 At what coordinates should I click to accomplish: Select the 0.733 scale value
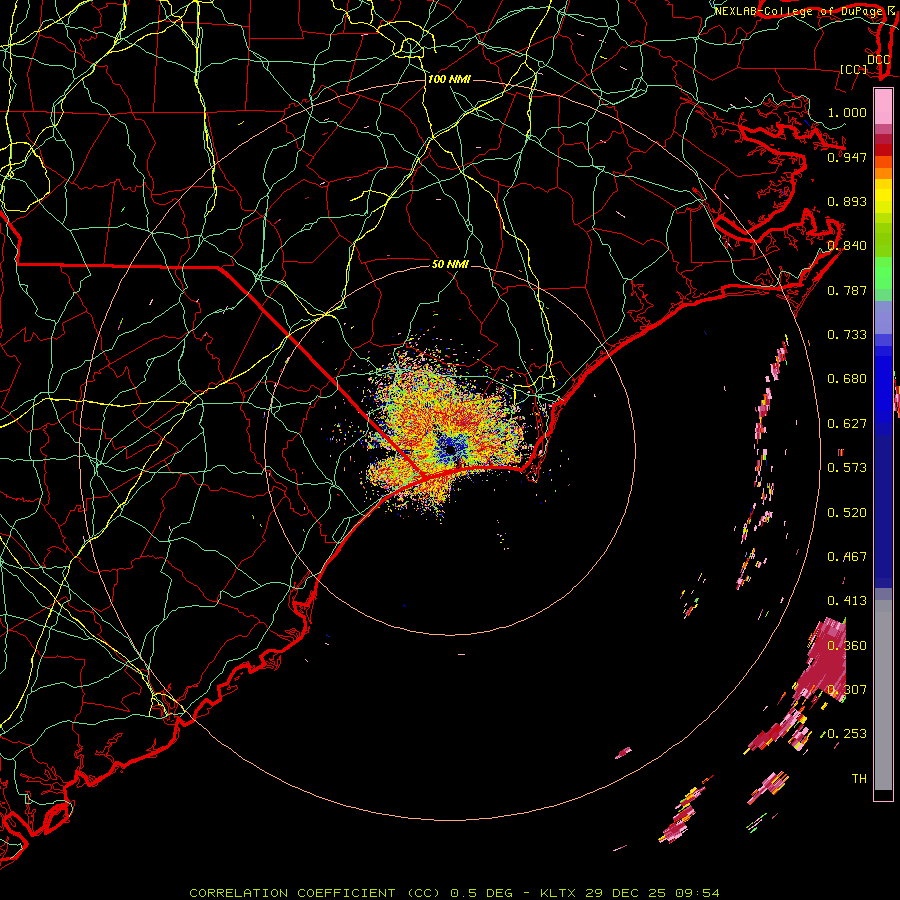tap(847, 335)
